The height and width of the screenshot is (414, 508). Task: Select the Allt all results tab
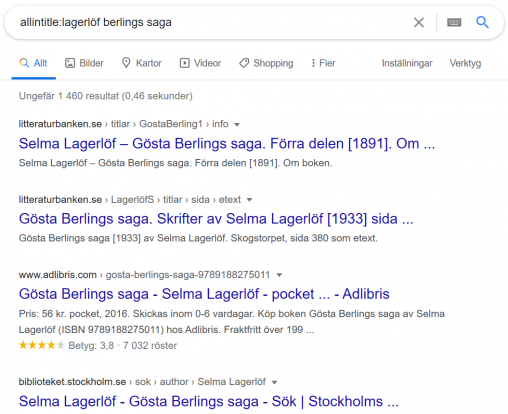point(34,63)
